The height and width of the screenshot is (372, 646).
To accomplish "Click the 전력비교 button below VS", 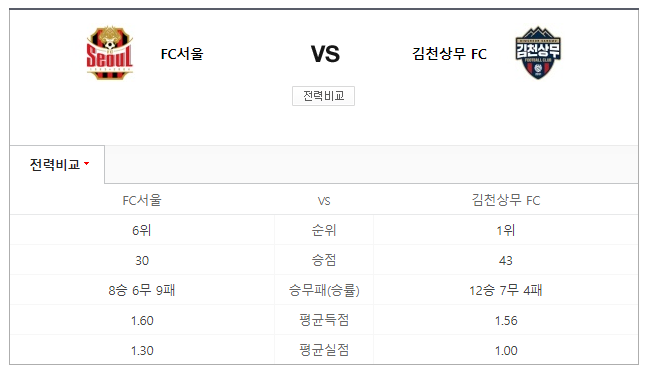I will (x=323, y=96).
